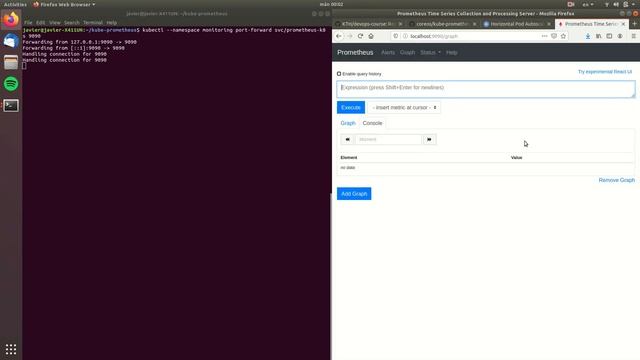Reload the page in Firefox

360,36
